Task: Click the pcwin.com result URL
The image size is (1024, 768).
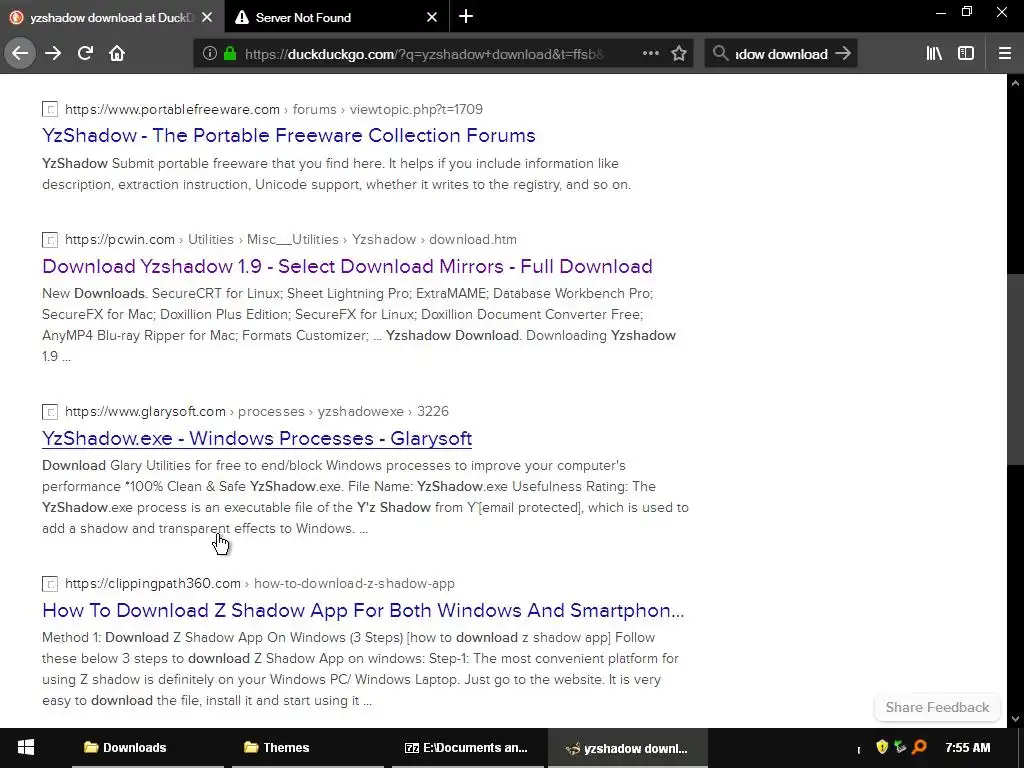Action: (x=291, y=239)
